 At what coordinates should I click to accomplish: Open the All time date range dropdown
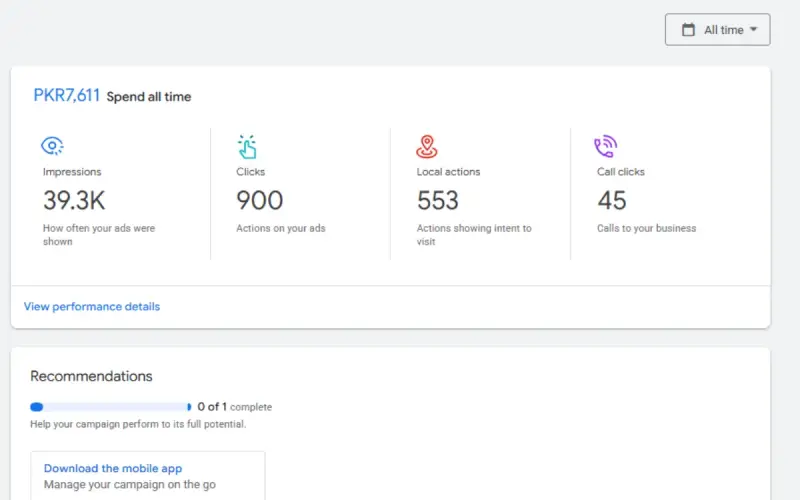(717, 30)
